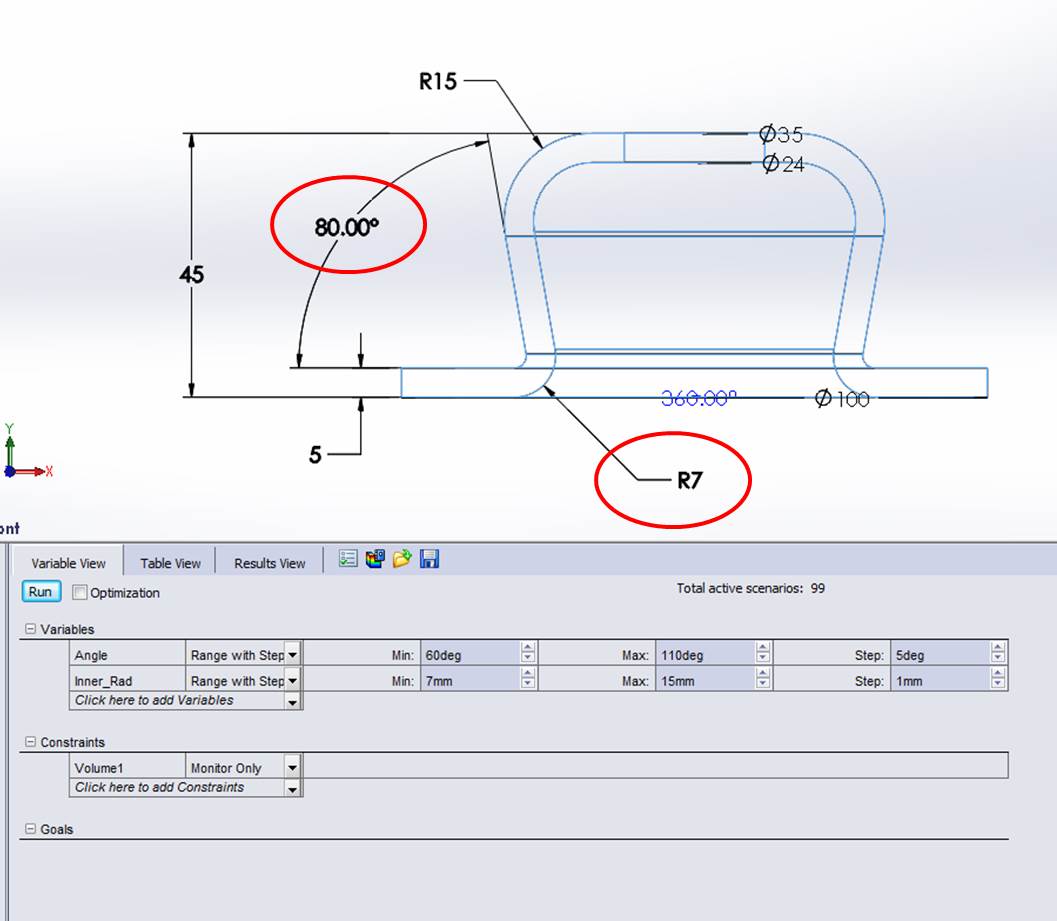
Task: Switch to the Table View tab
Action: (170, 563)
